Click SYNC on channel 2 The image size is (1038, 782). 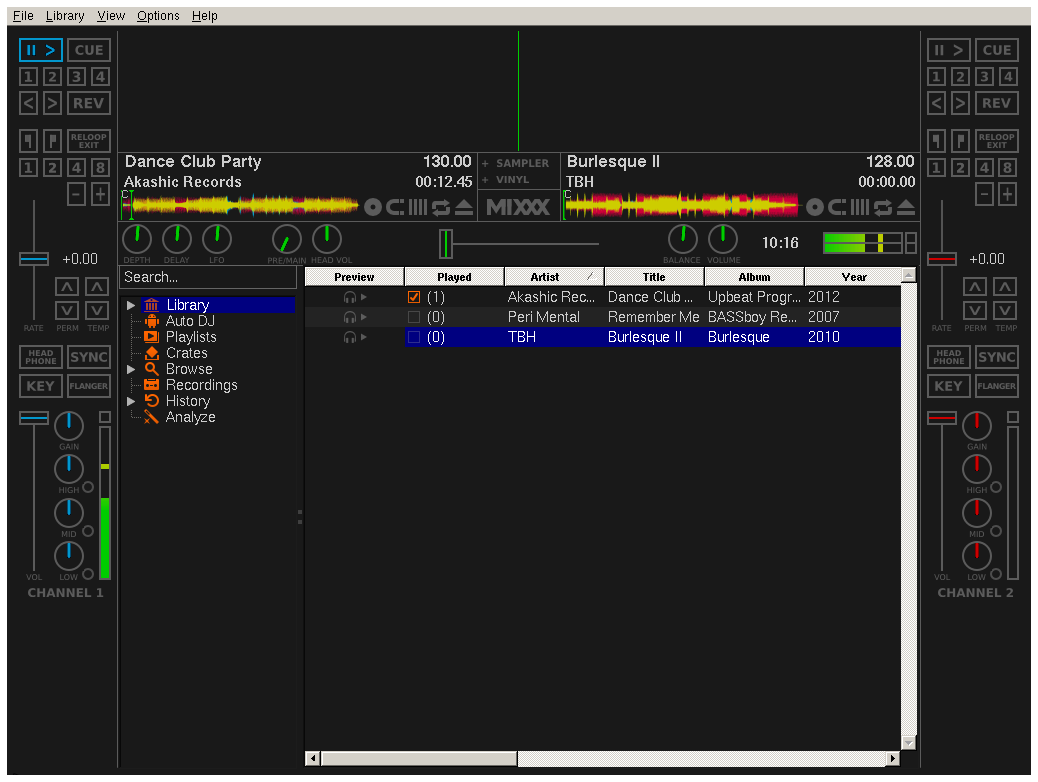tap(996, 357)
